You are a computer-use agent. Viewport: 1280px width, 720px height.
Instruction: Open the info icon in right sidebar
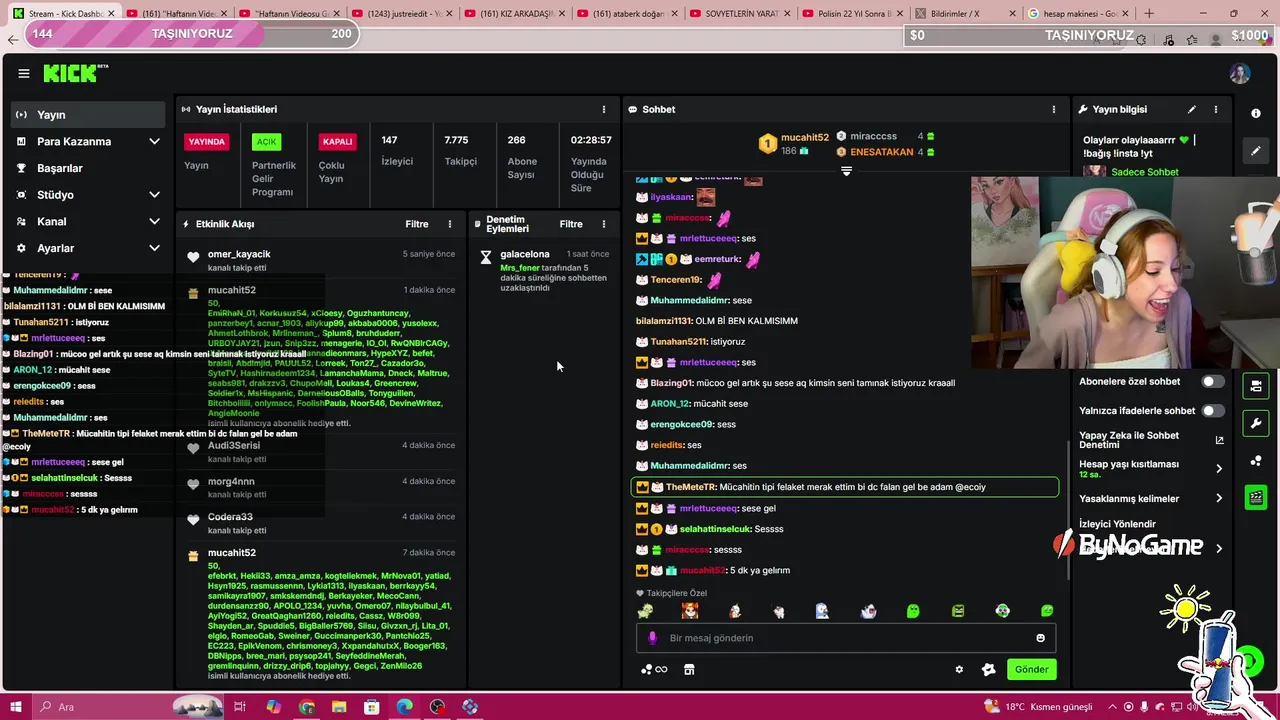(1256, 113)
